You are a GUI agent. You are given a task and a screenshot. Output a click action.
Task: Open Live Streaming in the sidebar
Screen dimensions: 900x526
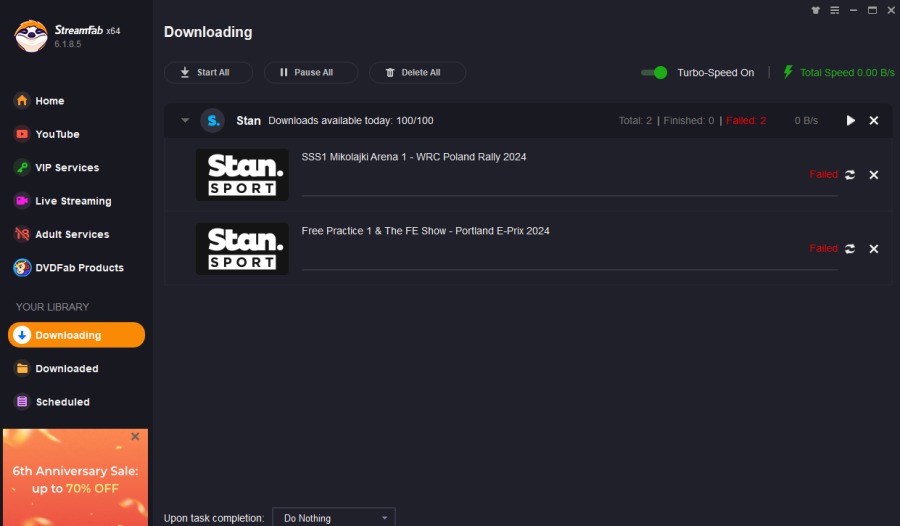(x=63, y=200)
